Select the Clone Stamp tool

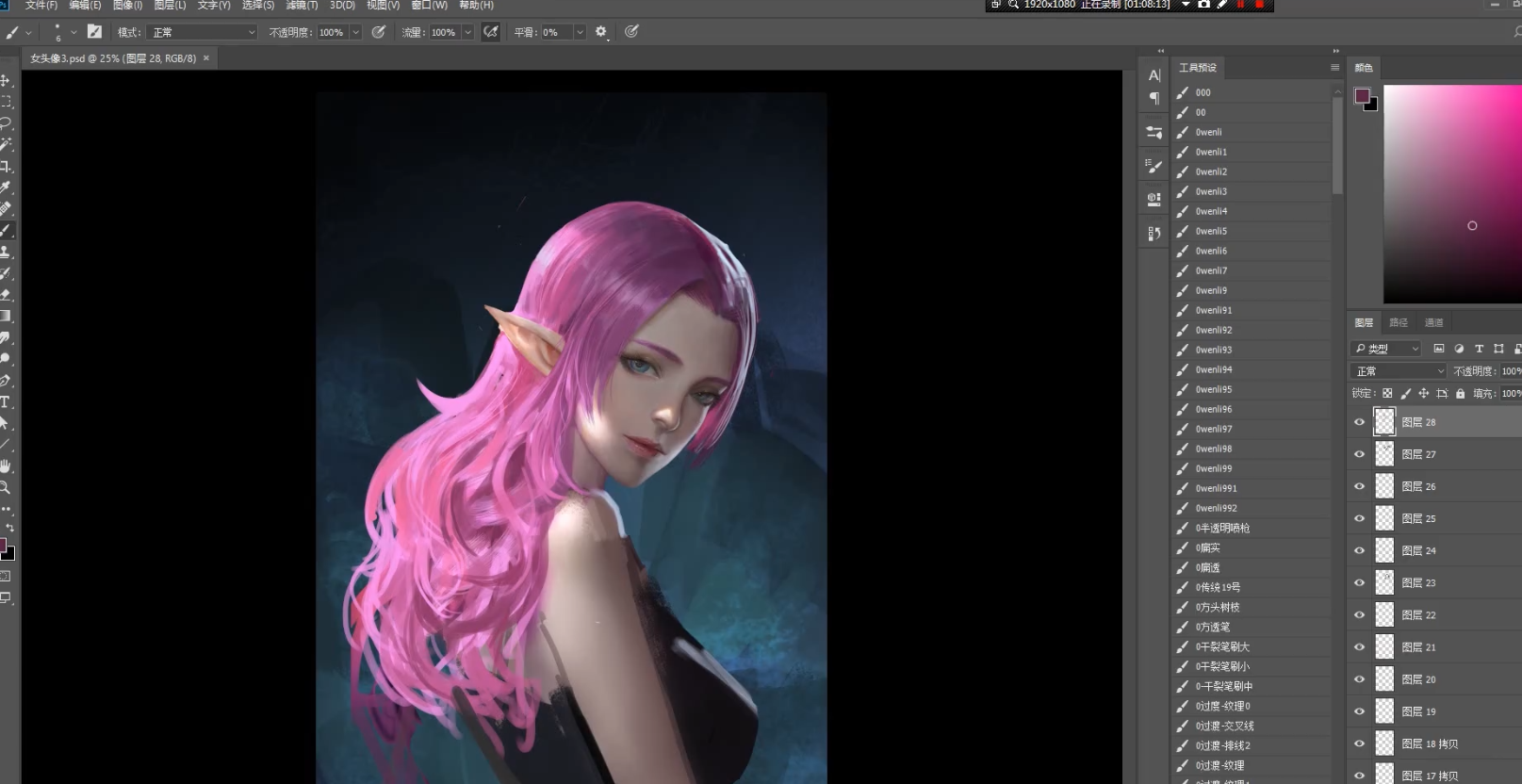6,252
